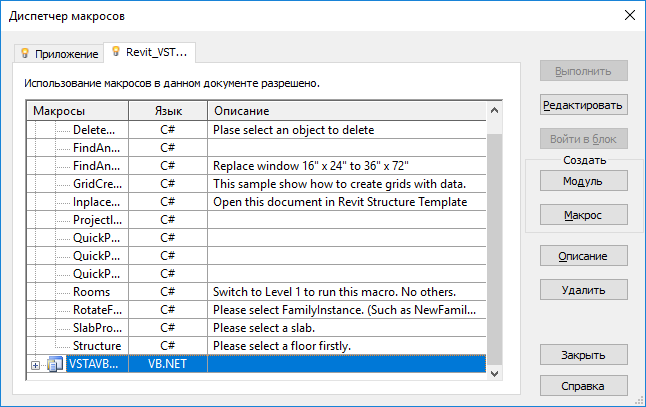This screenshot has width=646, height=407.
Task: Choose the Structure macro
Action: [x=97, y=346]
